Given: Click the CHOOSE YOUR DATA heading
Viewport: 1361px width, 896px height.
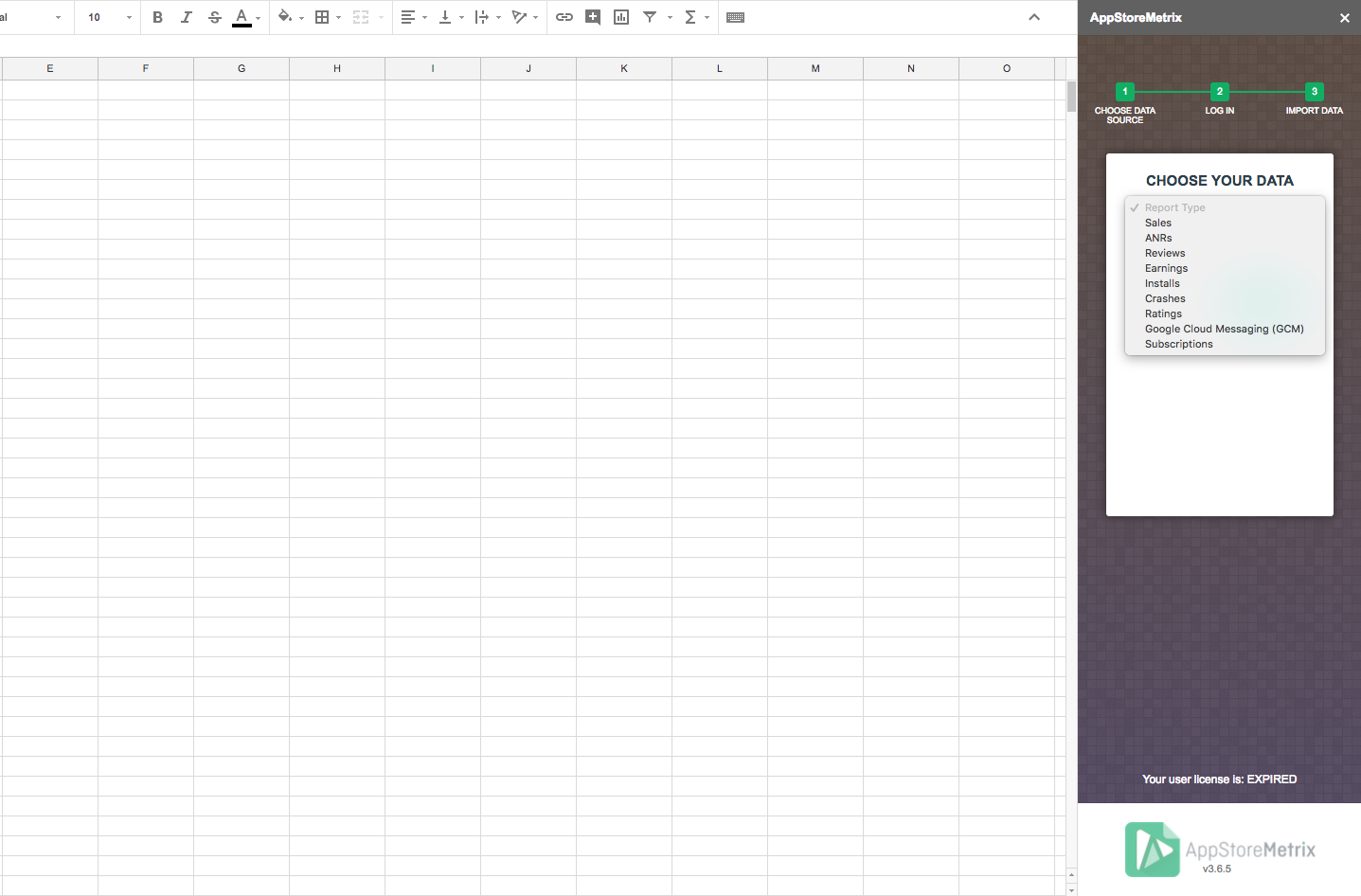Looking at the screenshot, I should click(x=1220, y=181).
